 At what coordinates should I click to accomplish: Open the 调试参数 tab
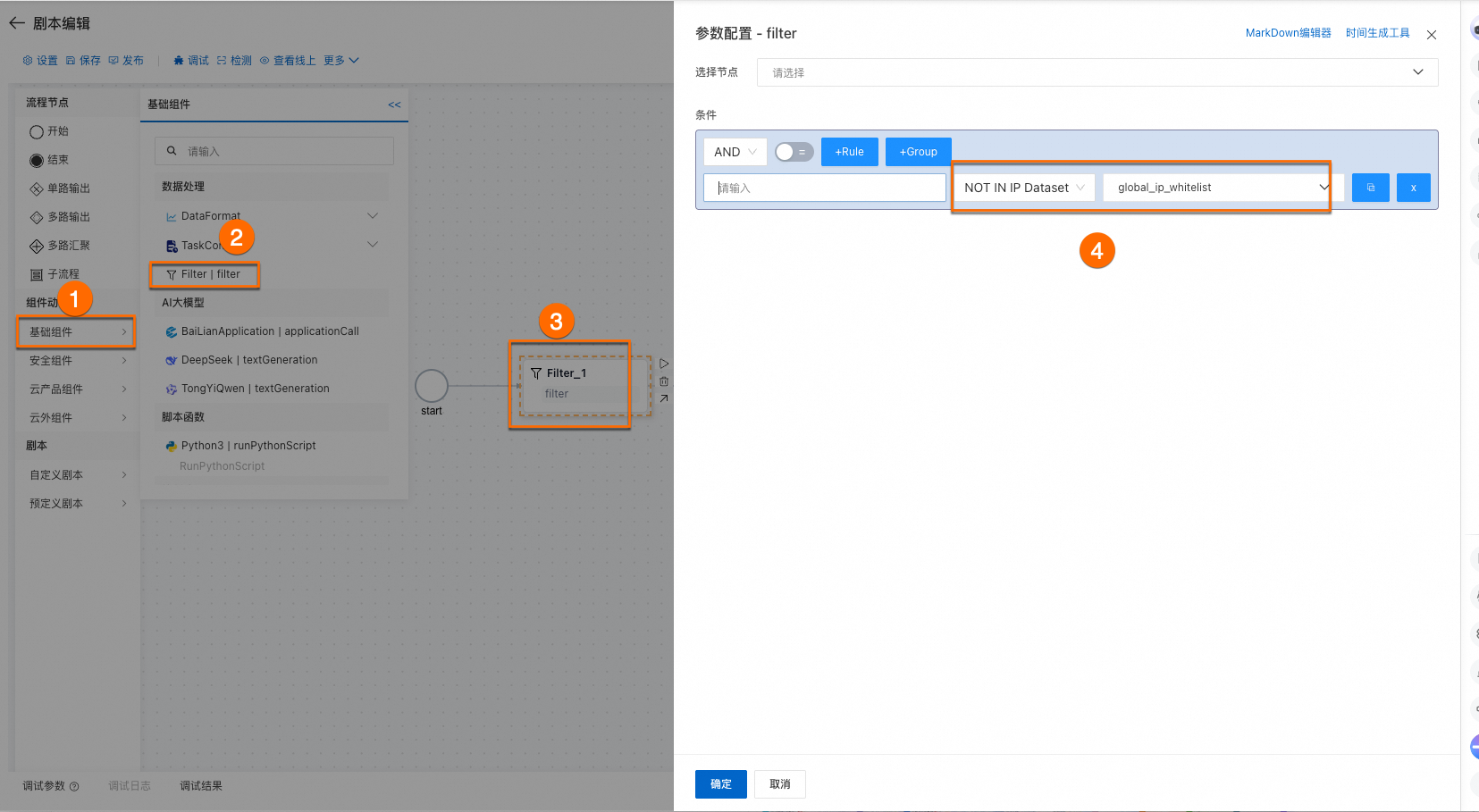(x=44, y=786)
